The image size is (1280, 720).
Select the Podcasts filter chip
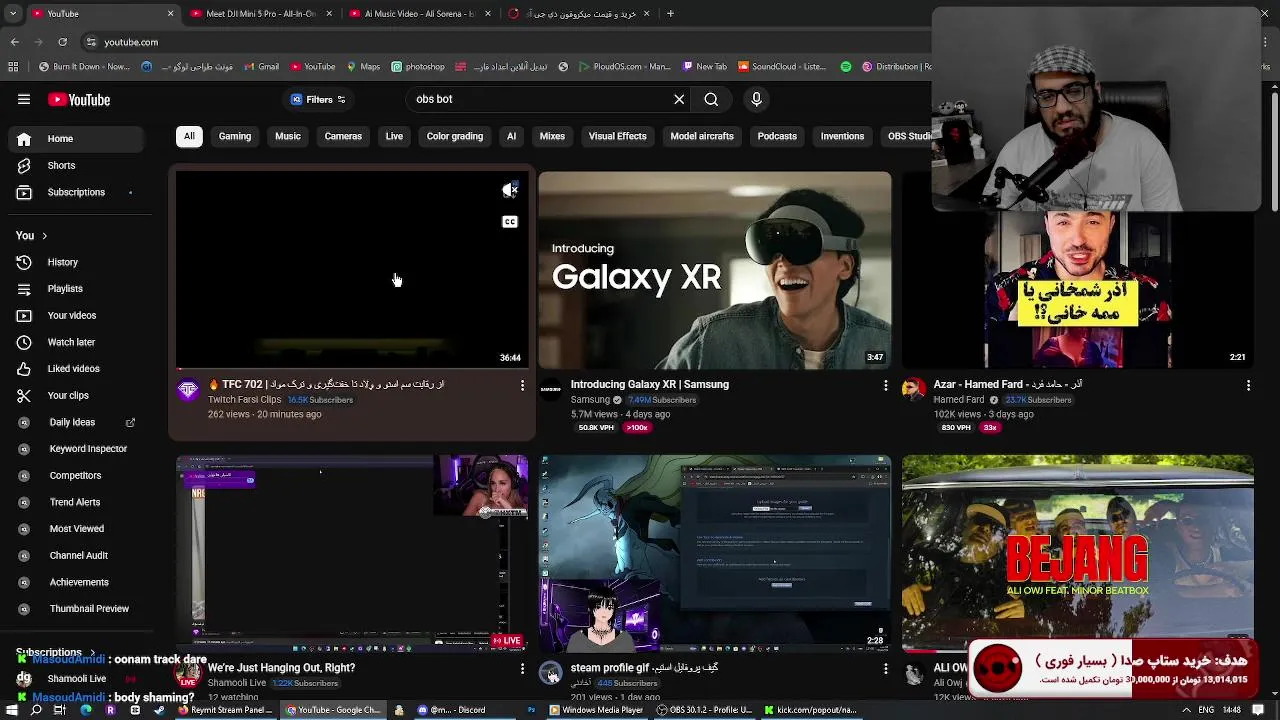(x=777, y=136)
